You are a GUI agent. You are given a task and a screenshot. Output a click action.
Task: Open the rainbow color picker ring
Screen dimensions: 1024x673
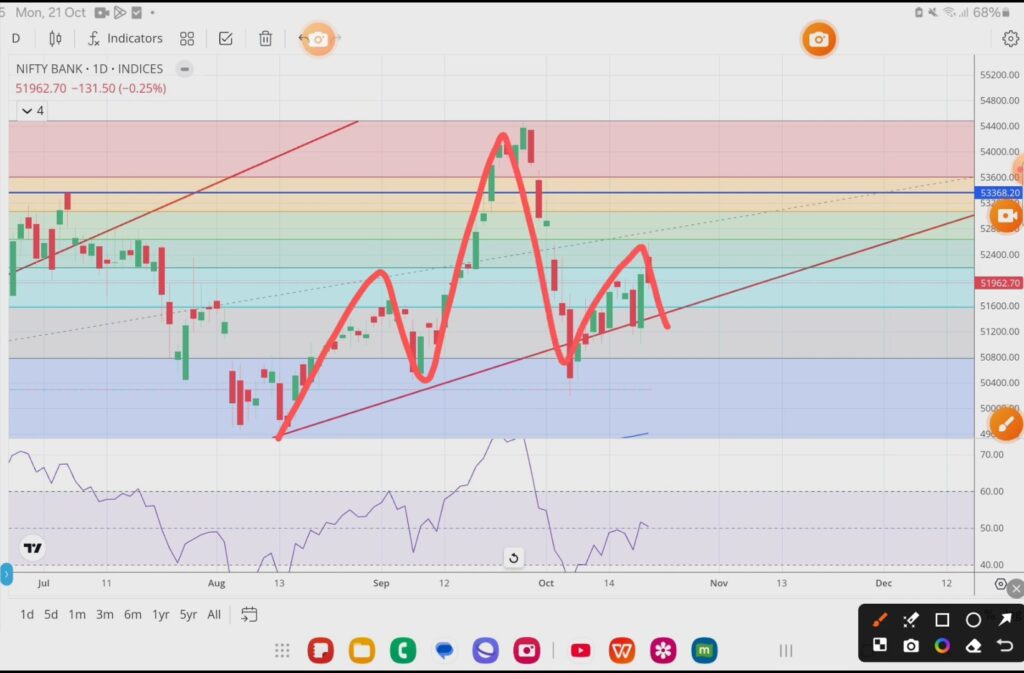(942, 646)
